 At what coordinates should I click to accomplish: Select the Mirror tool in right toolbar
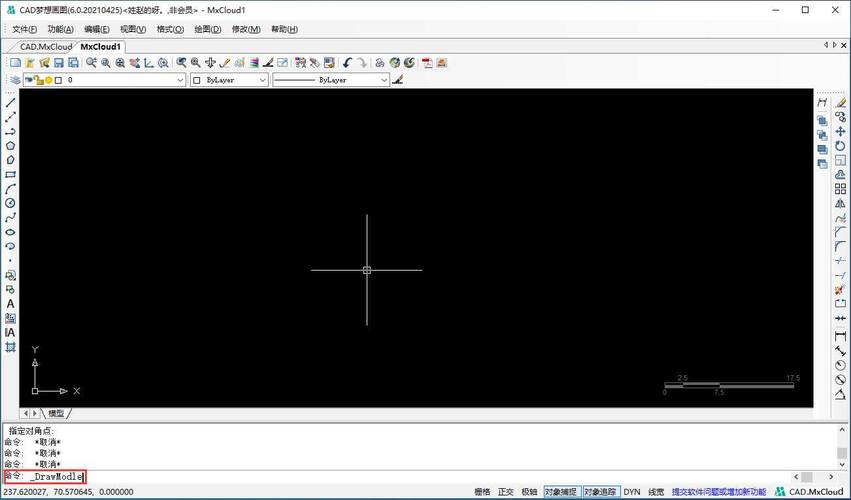pyautogui.click(x=840, y=203)
